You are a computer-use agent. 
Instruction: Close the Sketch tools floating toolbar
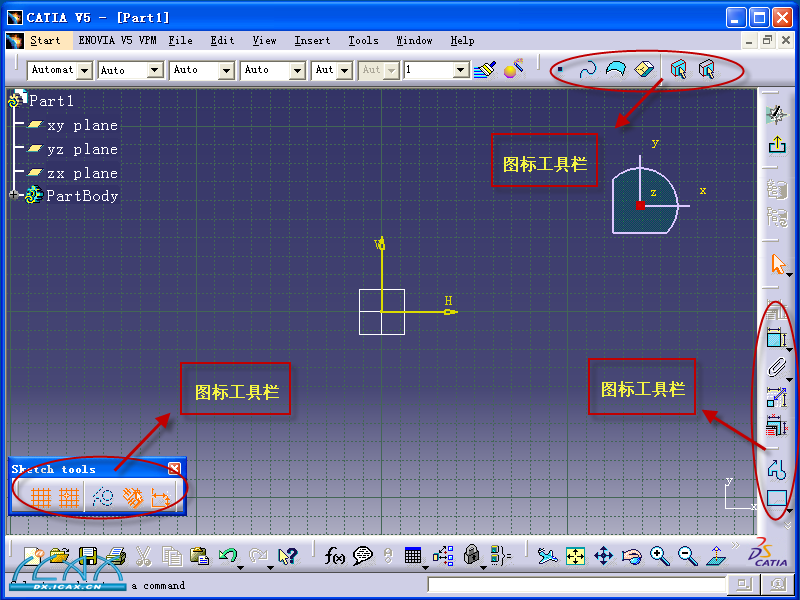(175, 469)
